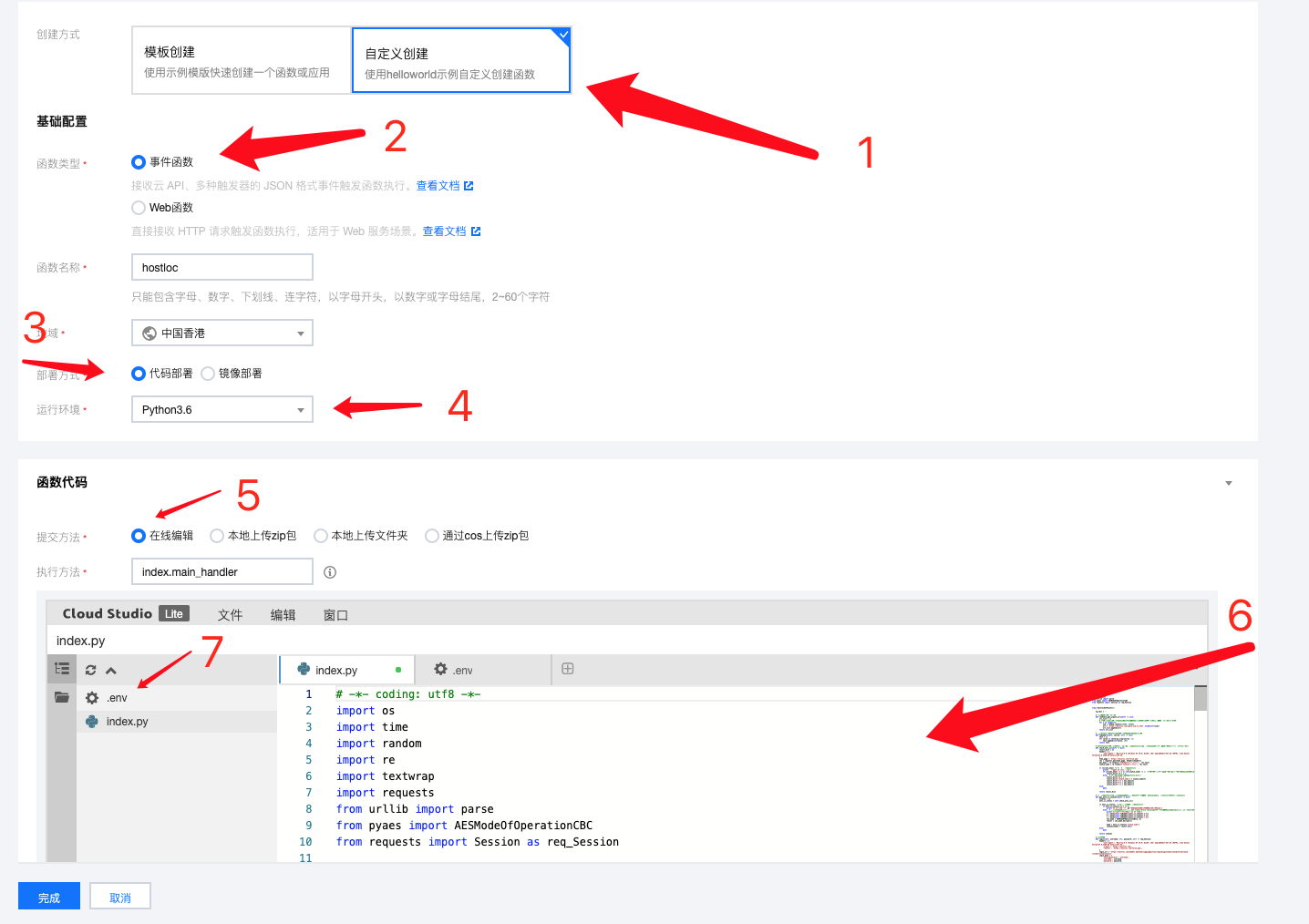This screenshot has width=1309, height=924.
Task: Collapse the 函数代码 section arrow
Action: [1228, 483]
